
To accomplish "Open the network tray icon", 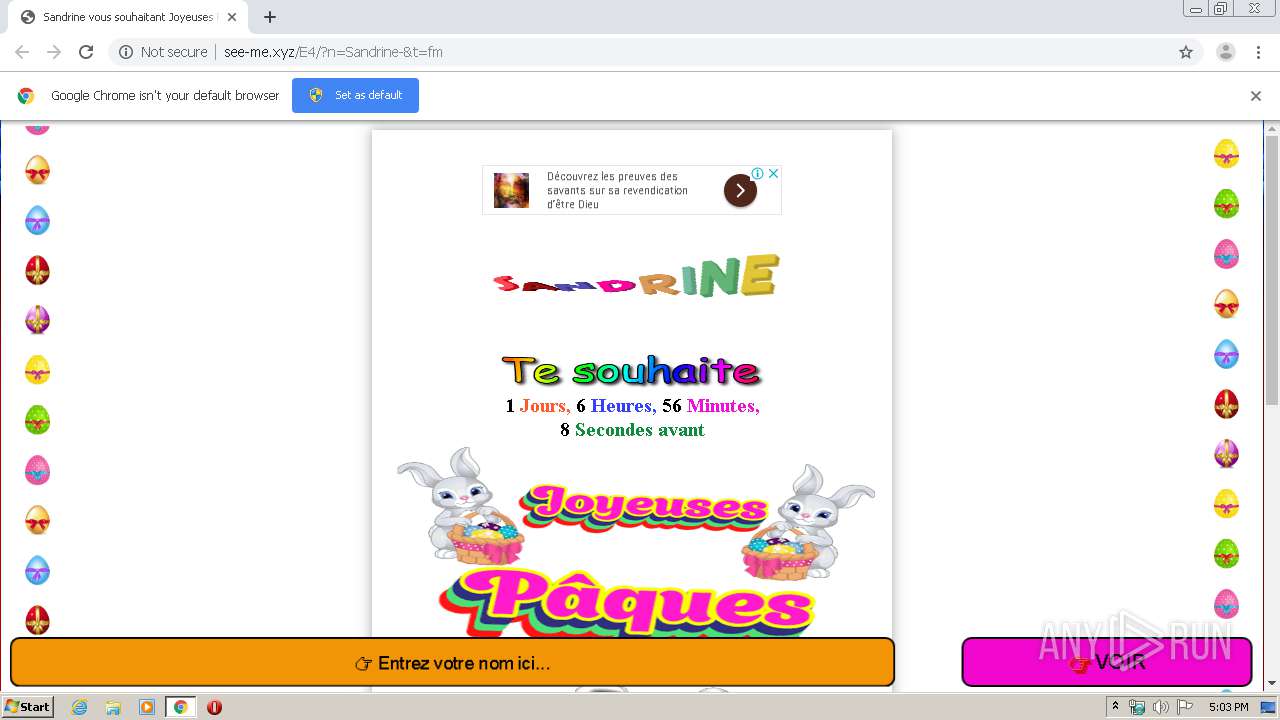I will (x=1137, y=707).
